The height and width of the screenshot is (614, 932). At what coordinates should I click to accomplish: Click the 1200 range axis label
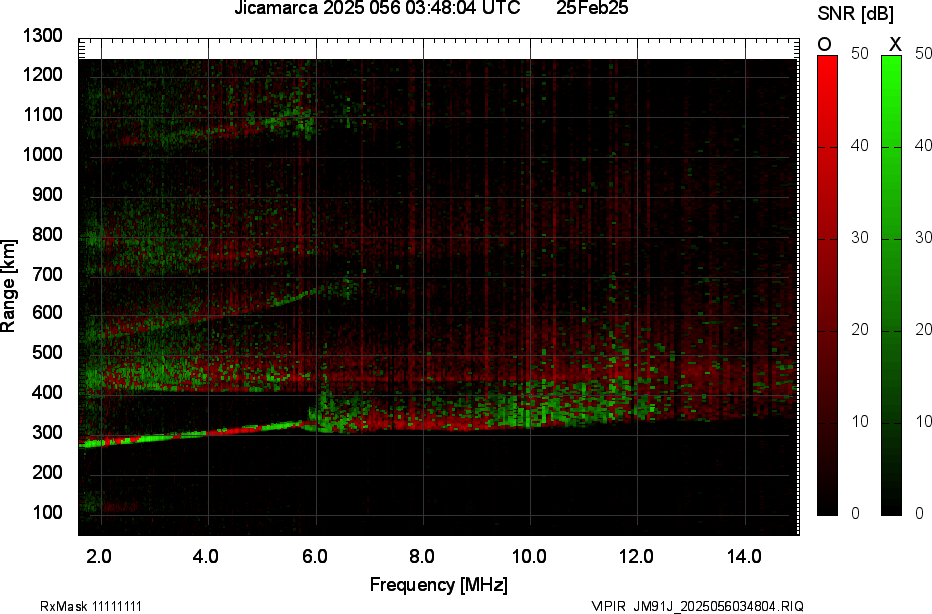point(43,75)
